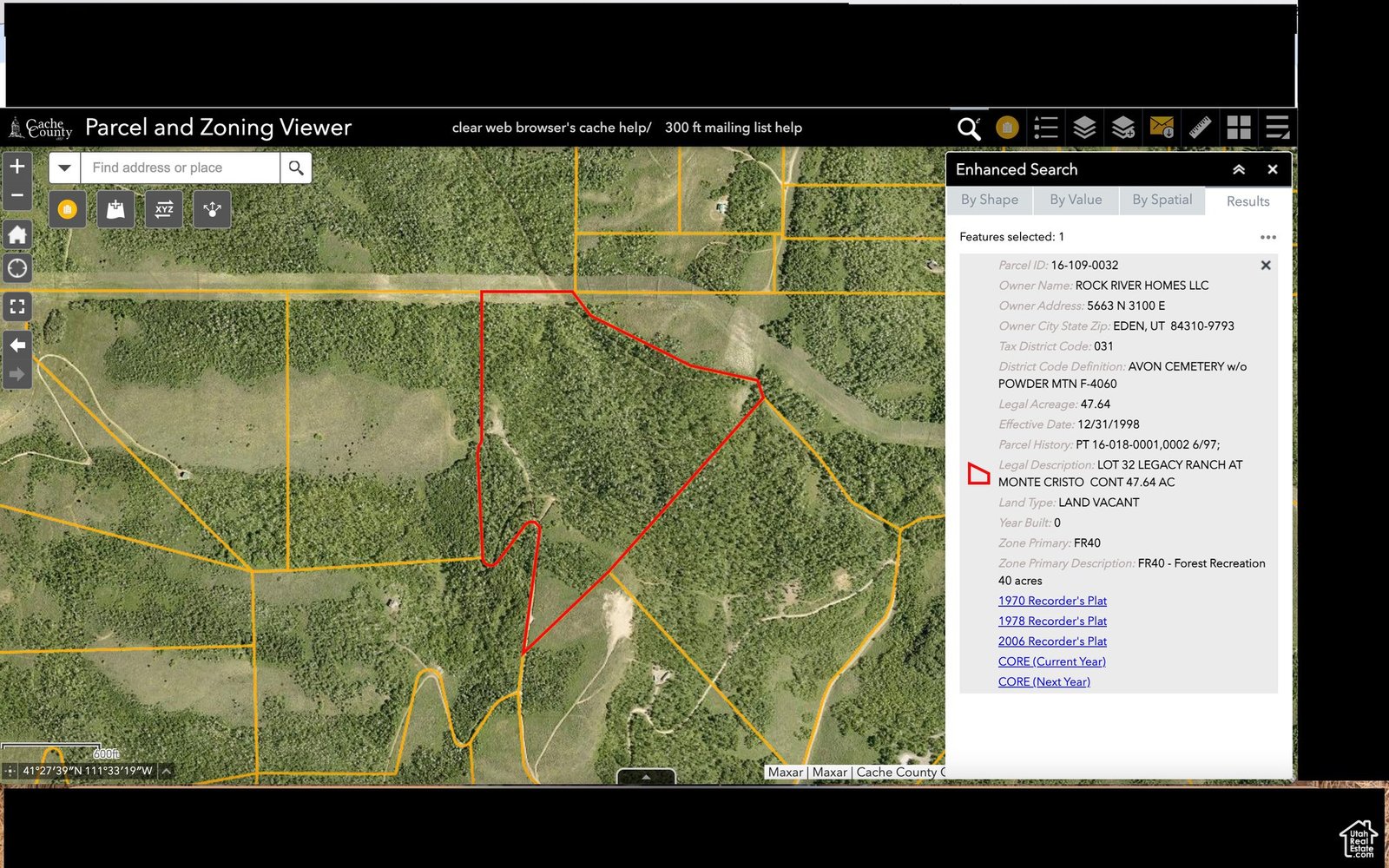Zoom in on the map

pos(16,166)
